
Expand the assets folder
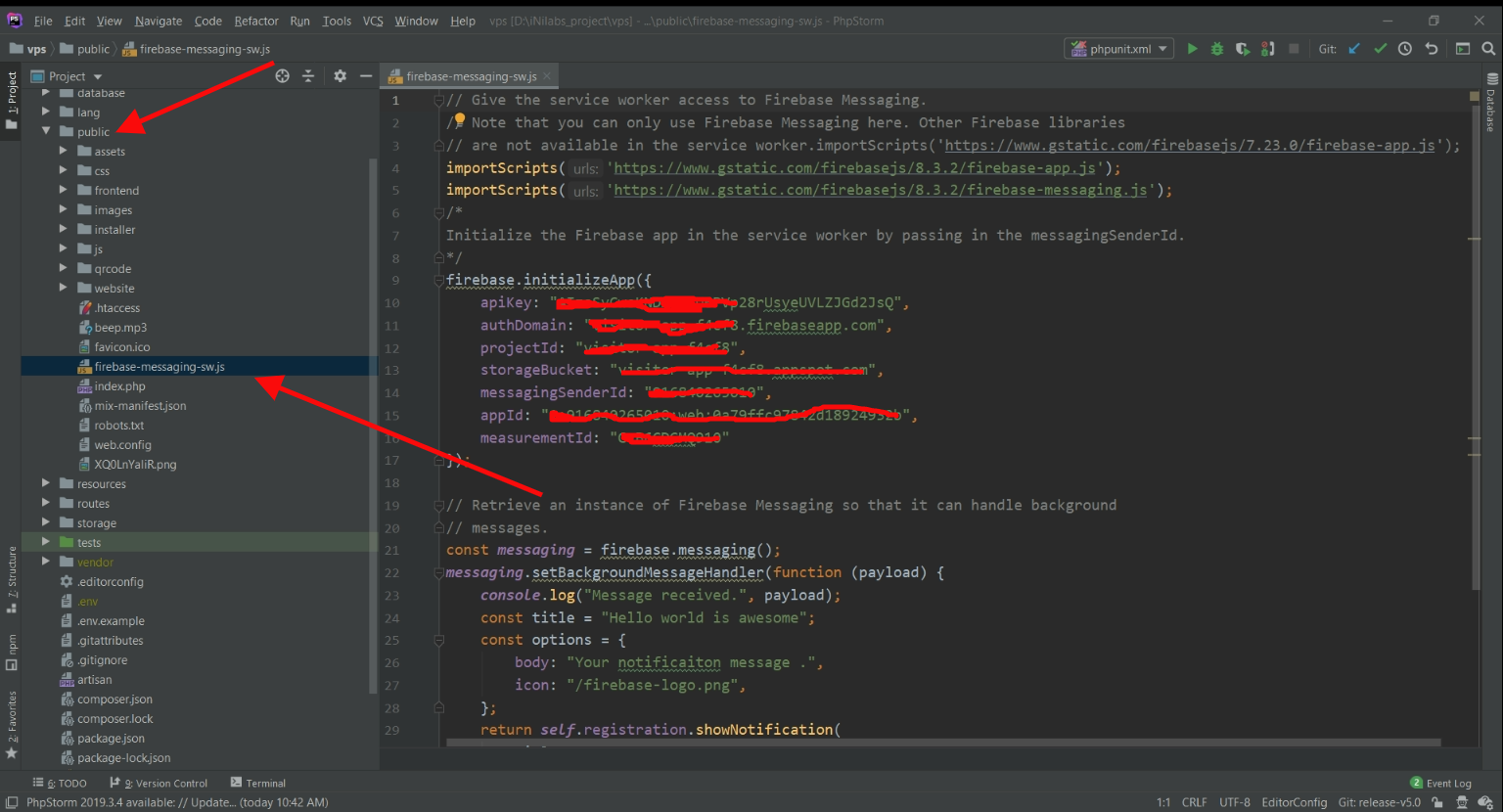pyautogui.click(x=63, y=151)
